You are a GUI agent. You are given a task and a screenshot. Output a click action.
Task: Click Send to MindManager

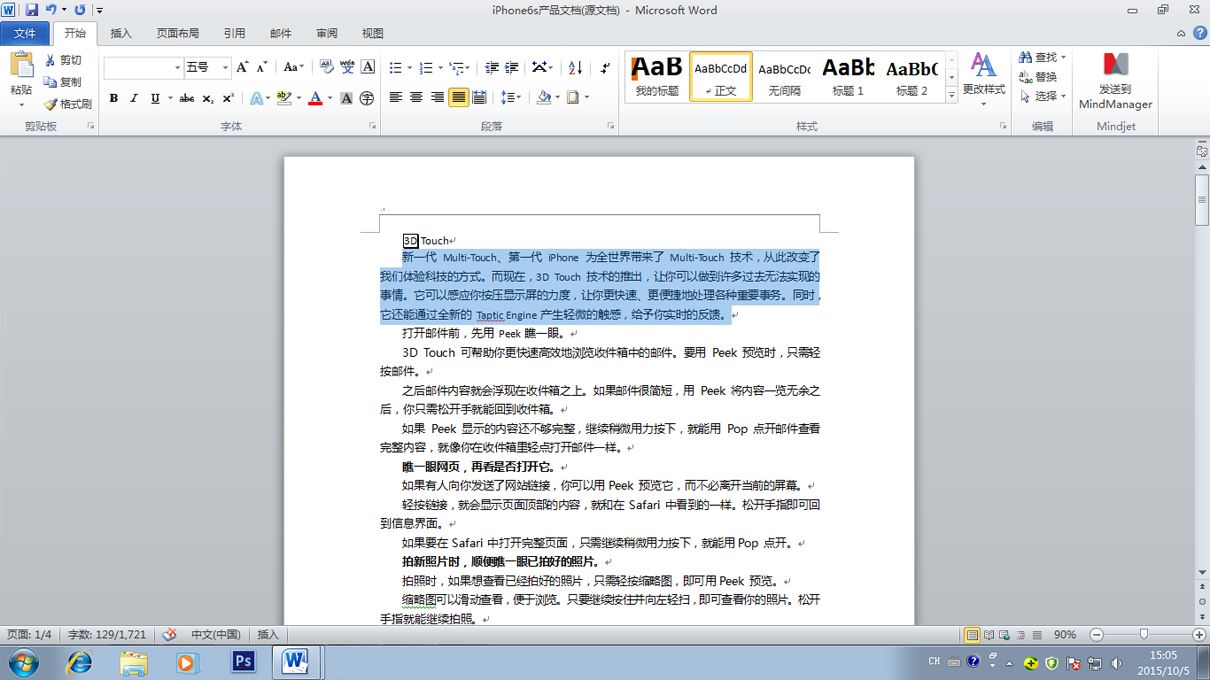point(1115,81)
